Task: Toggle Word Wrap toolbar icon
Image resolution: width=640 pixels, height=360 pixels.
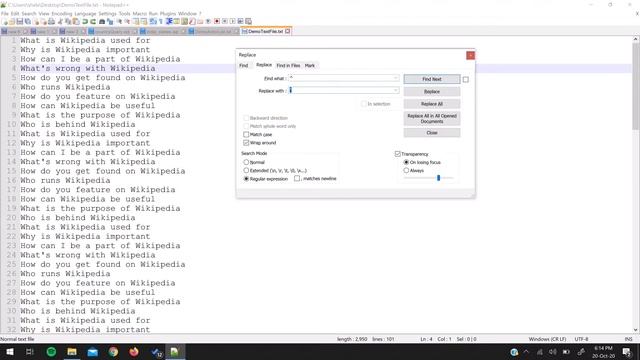Action: pos(153,21)
